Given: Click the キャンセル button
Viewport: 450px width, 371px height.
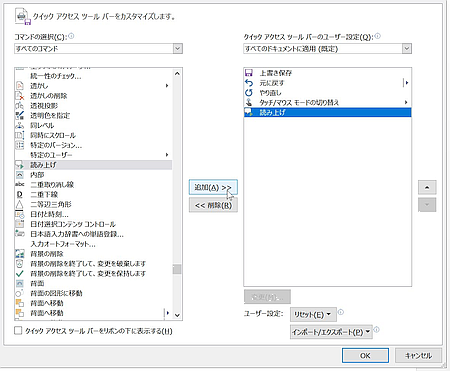Looking at the screenshot, I should [x=418, y=356].
